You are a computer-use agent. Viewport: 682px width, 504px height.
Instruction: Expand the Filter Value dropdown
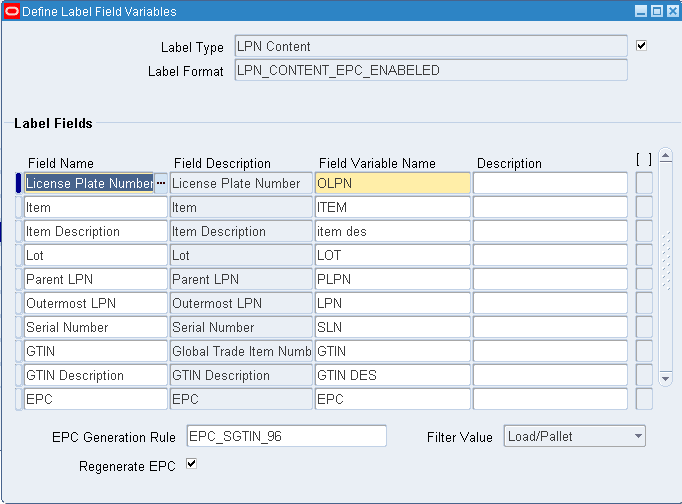(637, 436)
